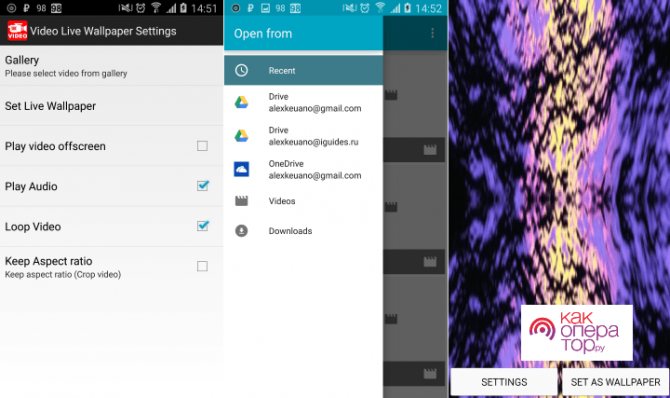
Task: Tap the red Video Live Wallpaper app icon
Action: [x=18, y=31]
